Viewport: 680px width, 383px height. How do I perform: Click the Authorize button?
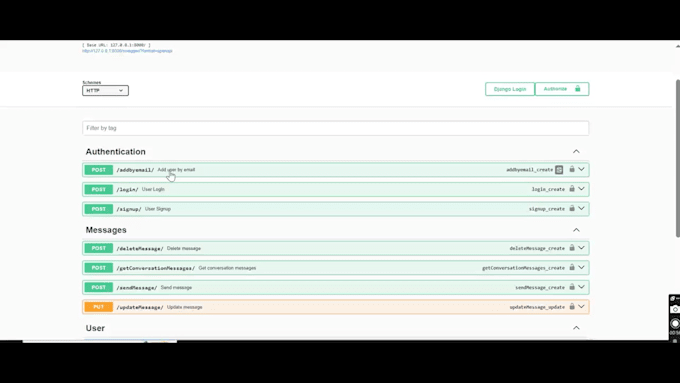point(562,89)
